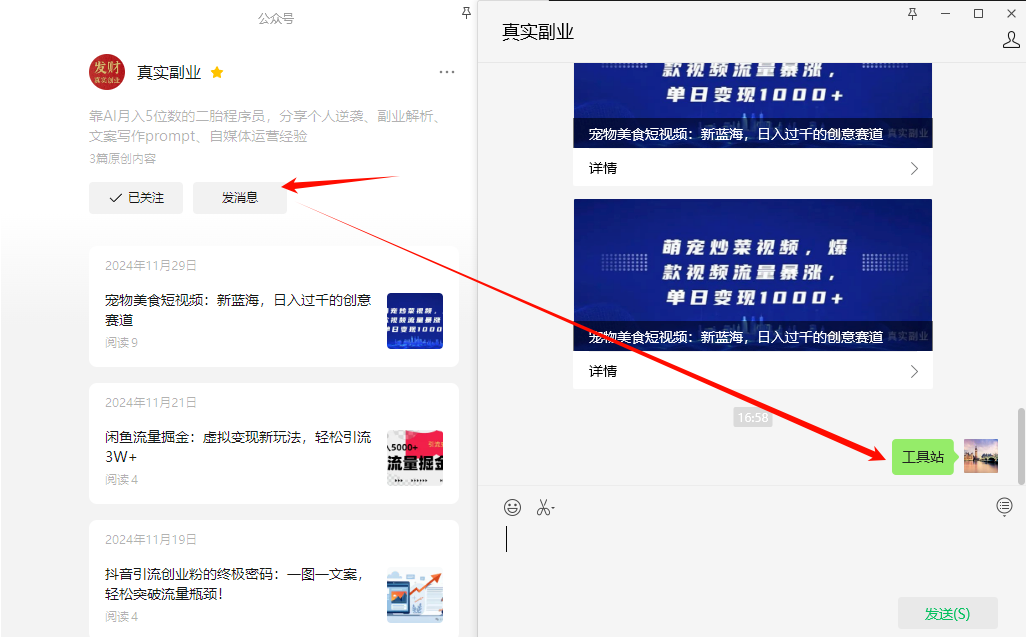Open chat message history icon

1004,507
